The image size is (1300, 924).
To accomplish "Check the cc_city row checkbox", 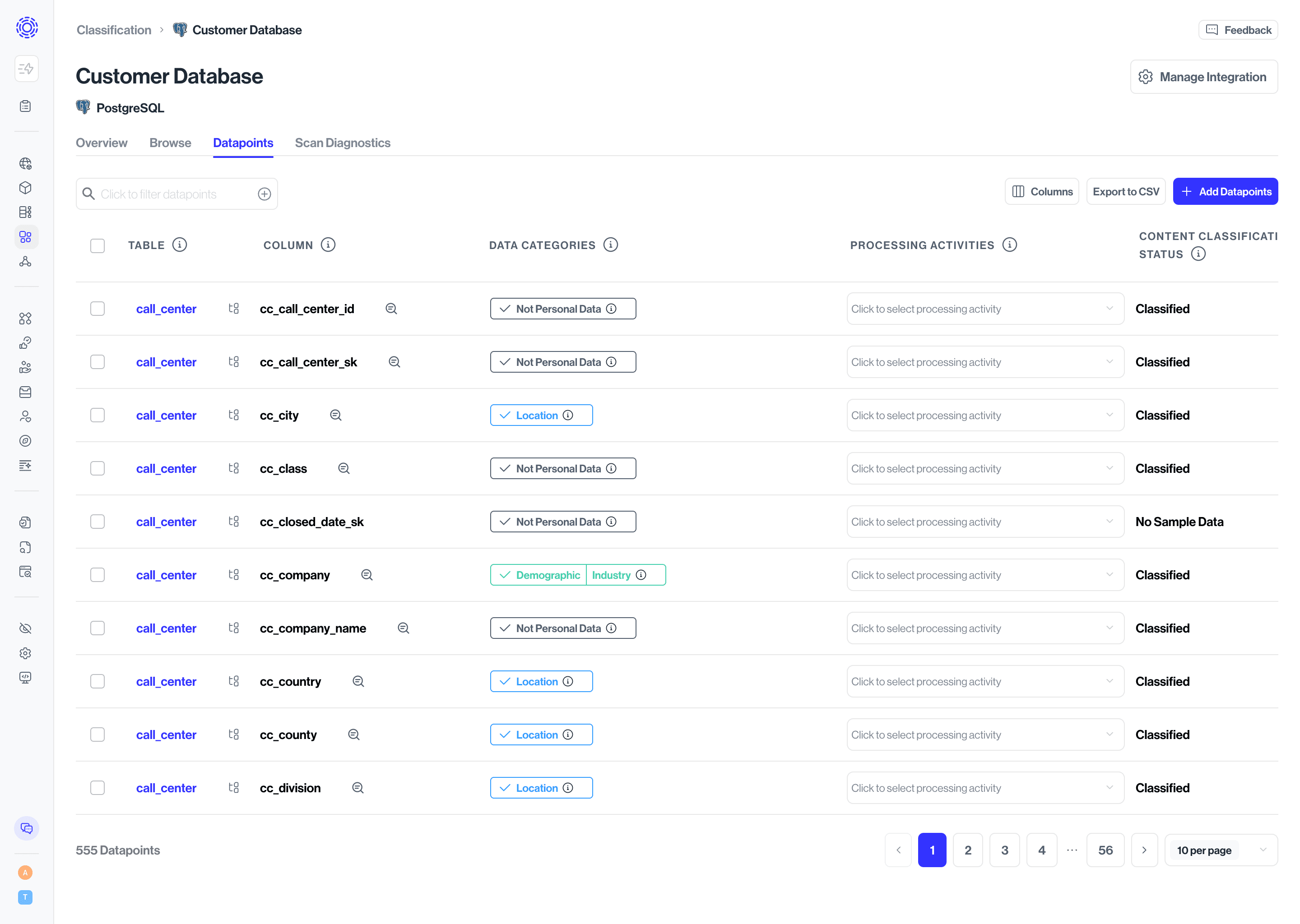I will [97, 416].
